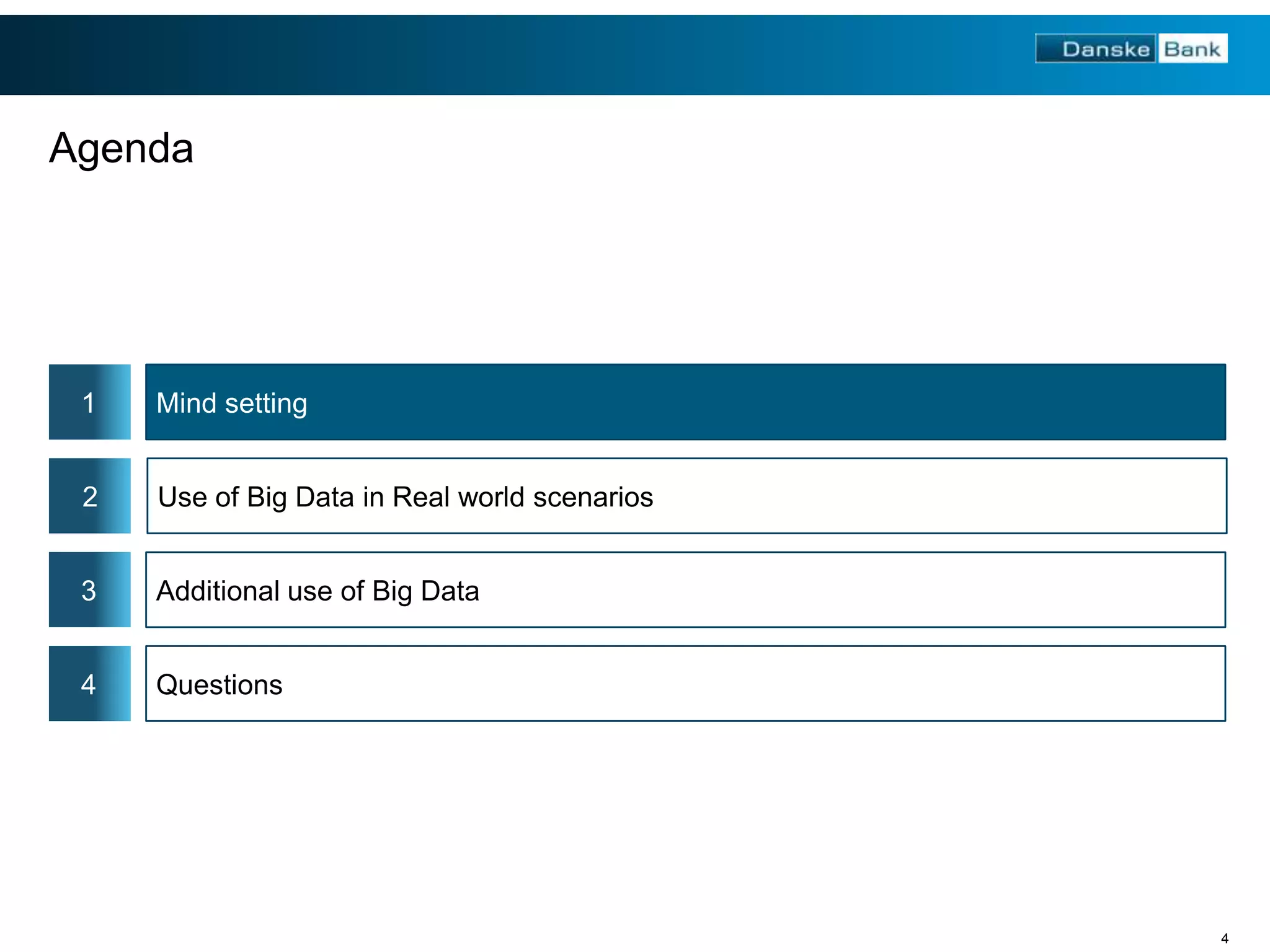
Task: Click the number 1 agenda tile
Action: tap(90, 402)
